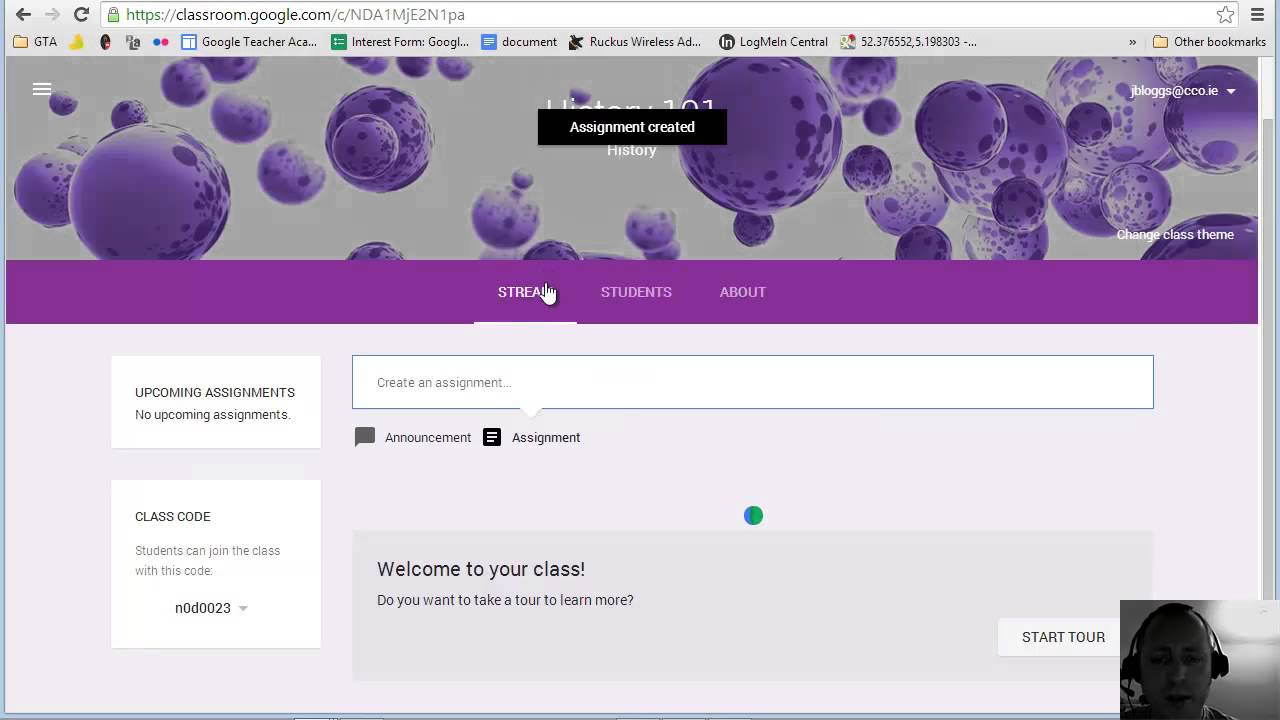Select the Assignment post type

[532, 437]
